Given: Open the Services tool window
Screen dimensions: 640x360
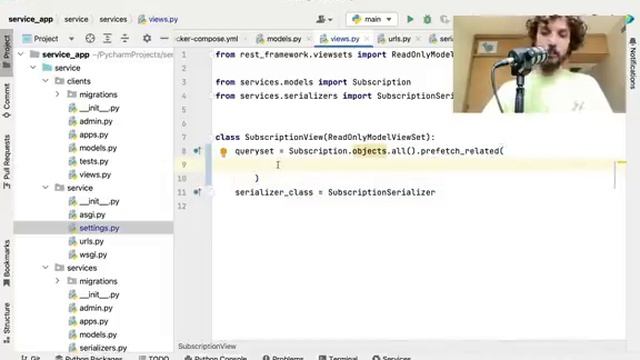Looking at the screenshot, I should click(391, 358).
